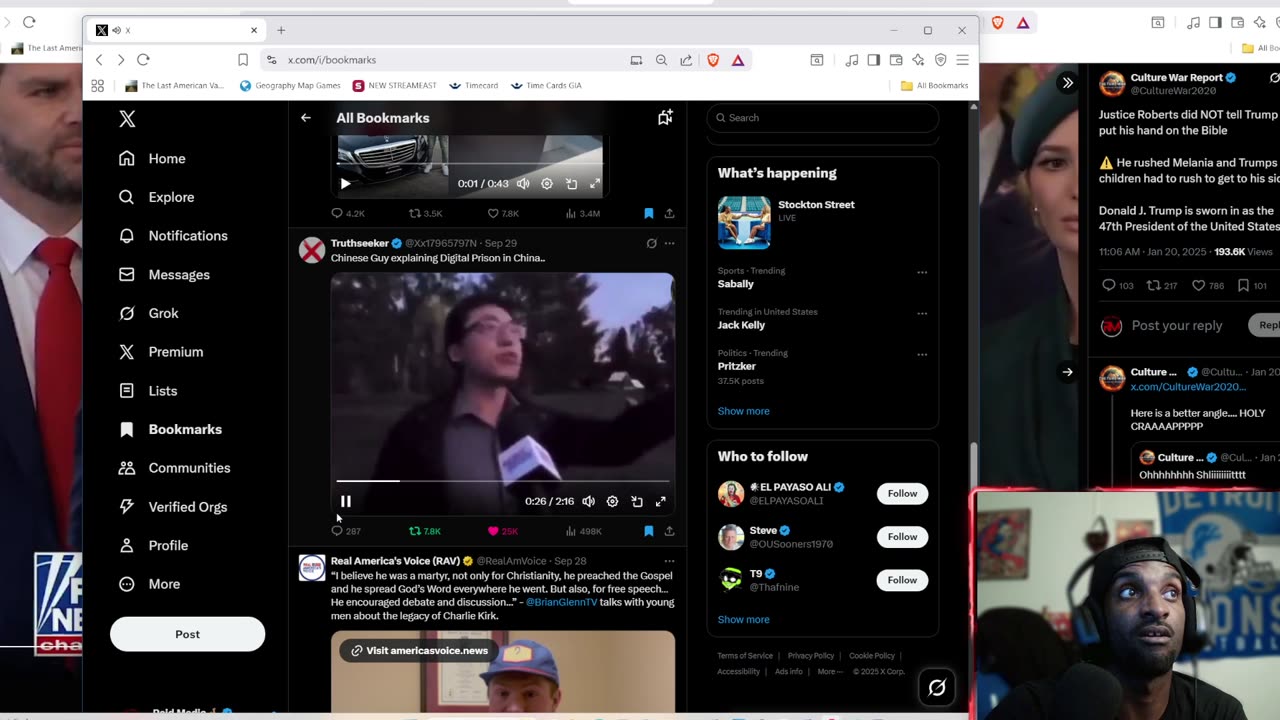Enter fullscreen on the 2:16 video
Image resolution: width=1280 pixels, height=720 pixels.
(661, 501)
